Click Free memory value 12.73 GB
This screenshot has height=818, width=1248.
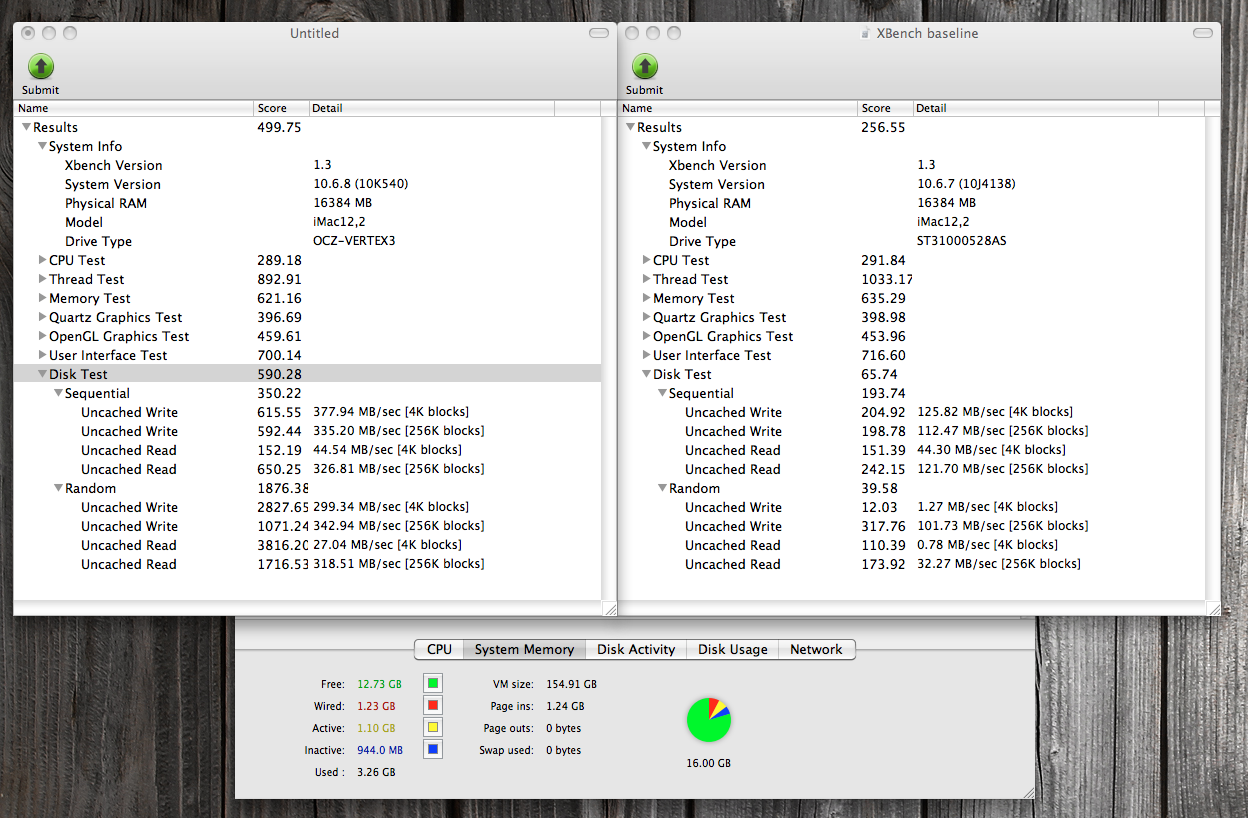(x=379, y=684)
